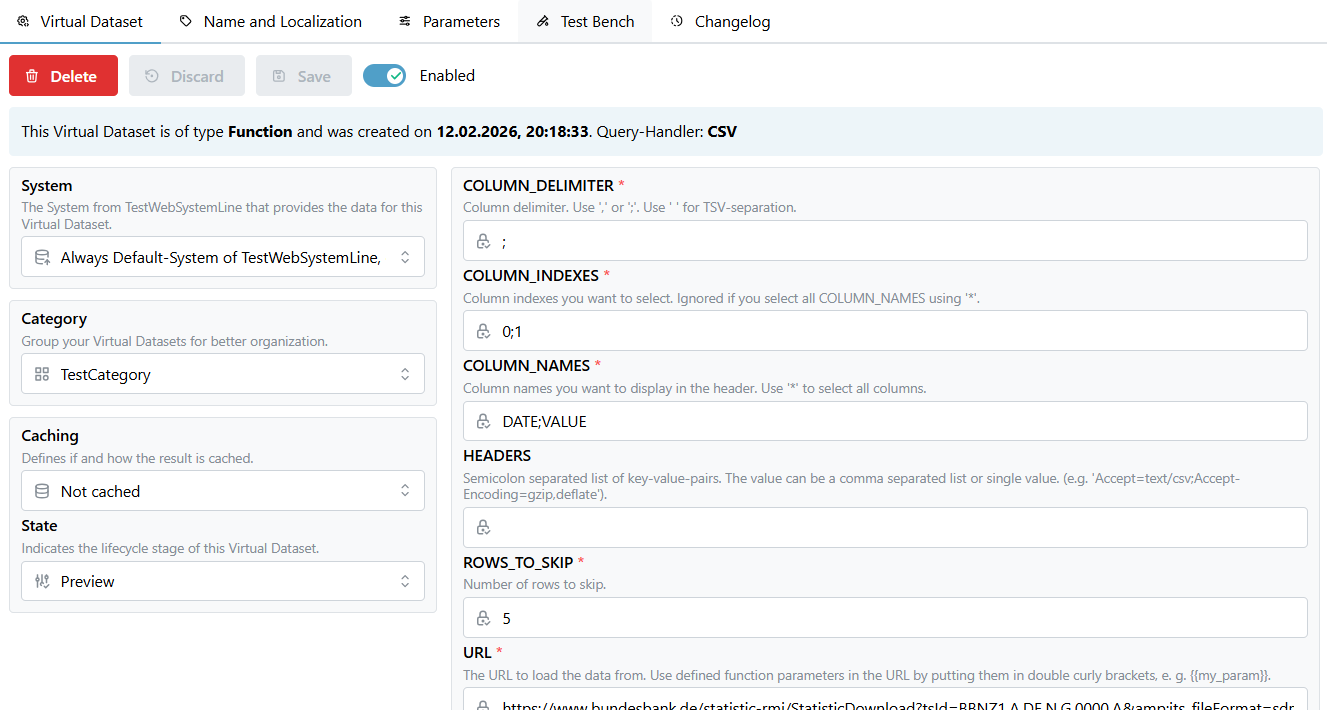The width and height of the screenshot is (1327, 713).
Task: Click the sliders icon beside Preview state
Action: [42, 581]
